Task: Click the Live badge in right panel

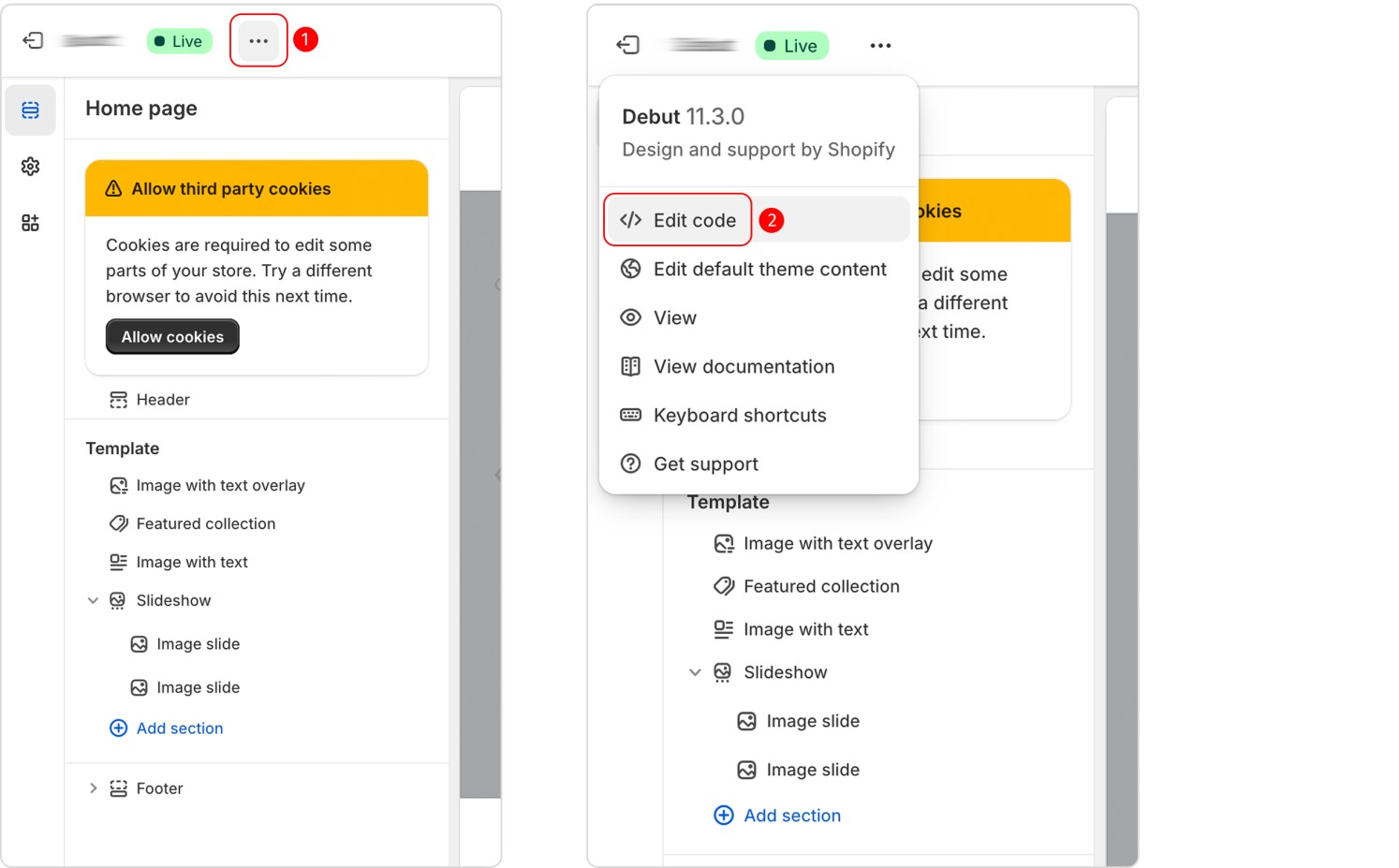Action: (791, 46)
